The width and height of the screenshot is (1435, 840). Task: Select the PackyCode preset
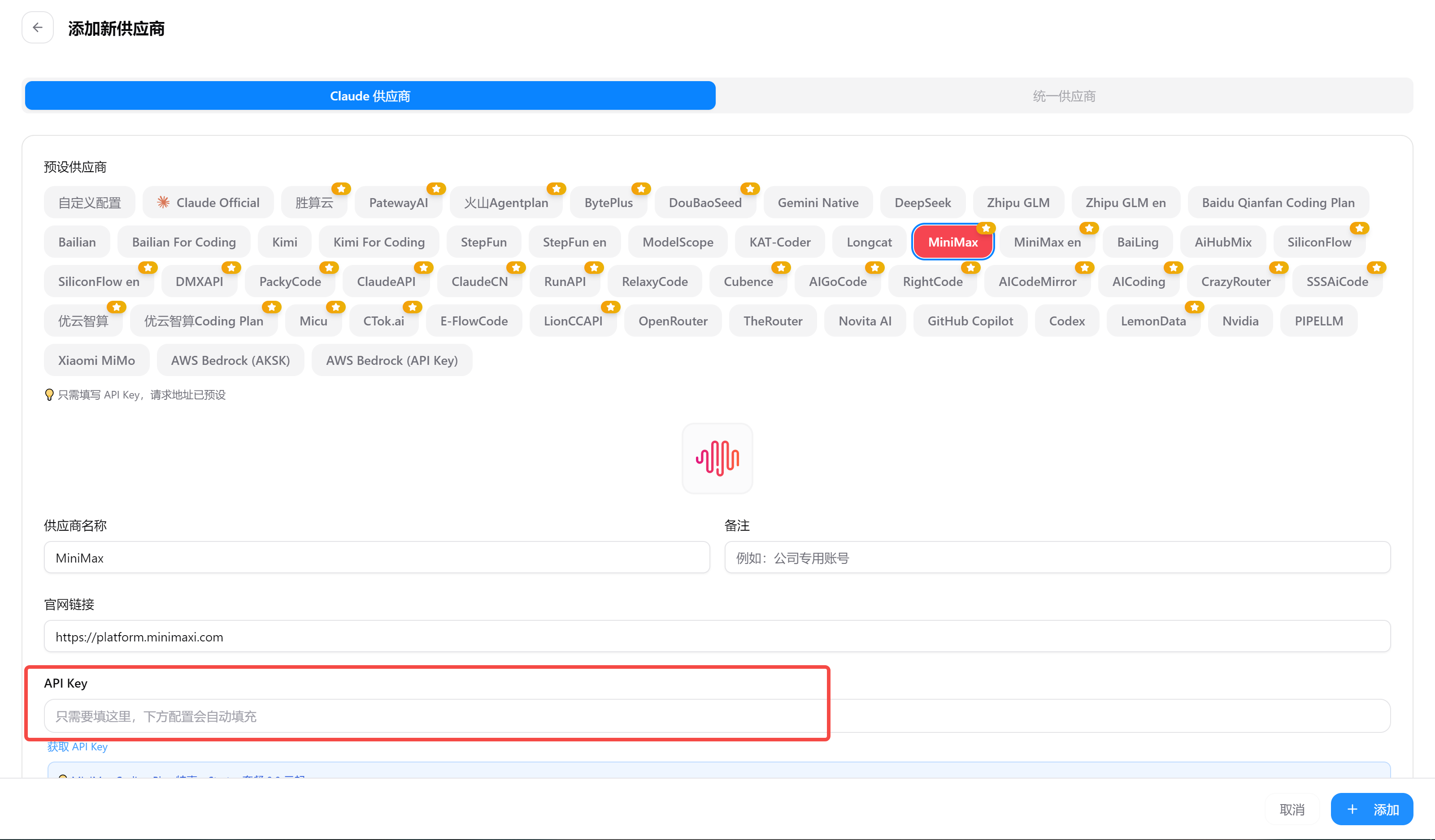point(291,281)
